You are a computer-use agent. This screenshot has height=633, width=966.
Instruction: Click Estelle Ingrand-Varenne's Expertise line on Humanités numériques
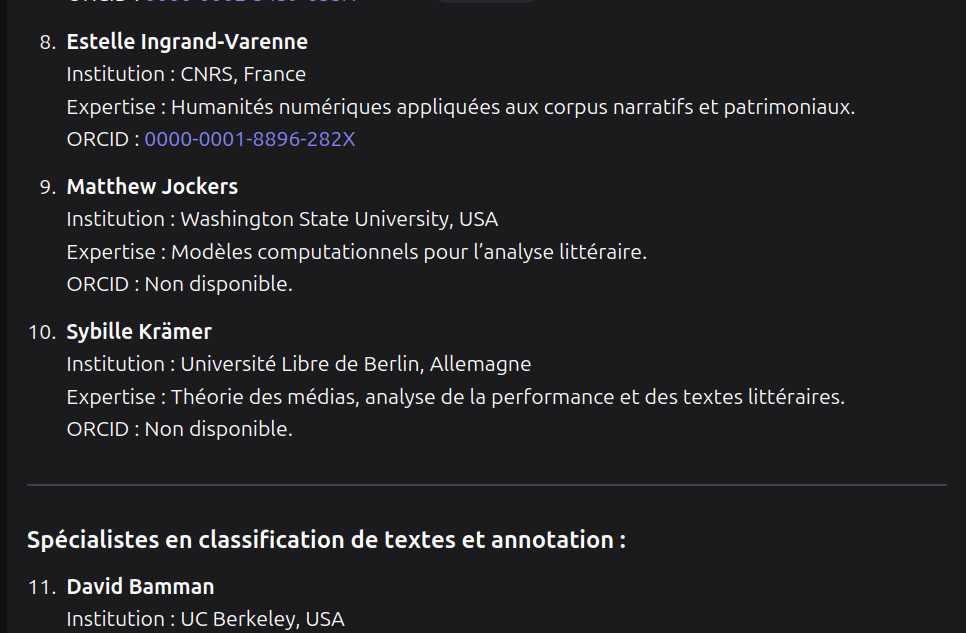(x=460, y=107)
